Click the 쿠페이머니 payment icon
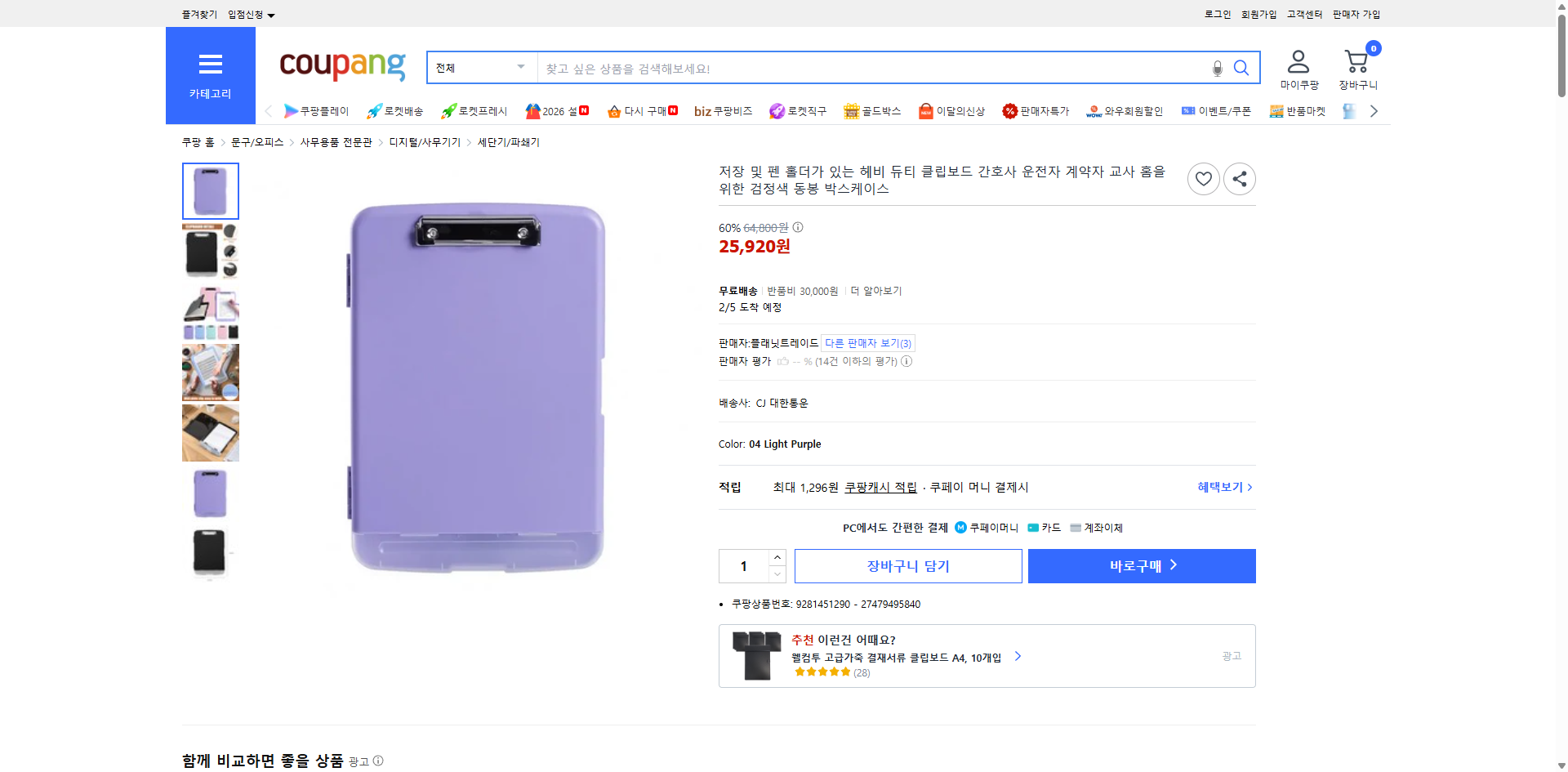Screen dimensions: 1568x772 pos(960,527)
